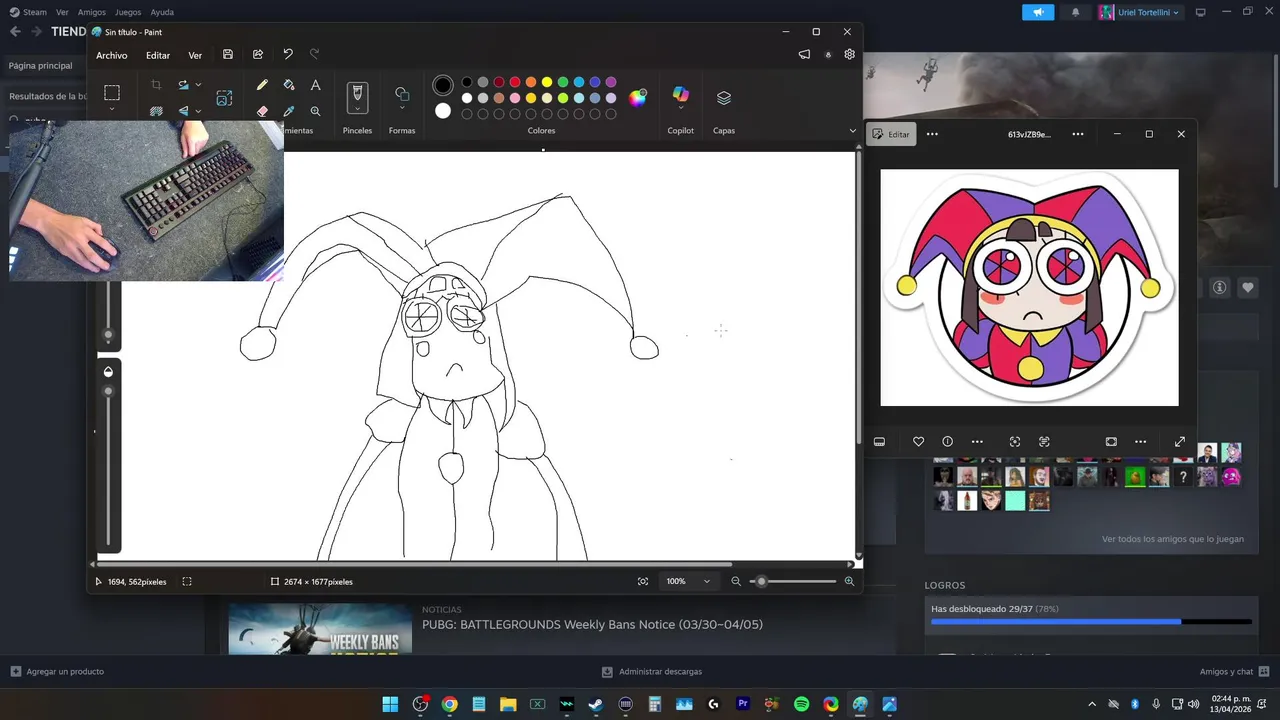Click Ver todos los amigos link
The image size is (1280, 720).
1173,539
